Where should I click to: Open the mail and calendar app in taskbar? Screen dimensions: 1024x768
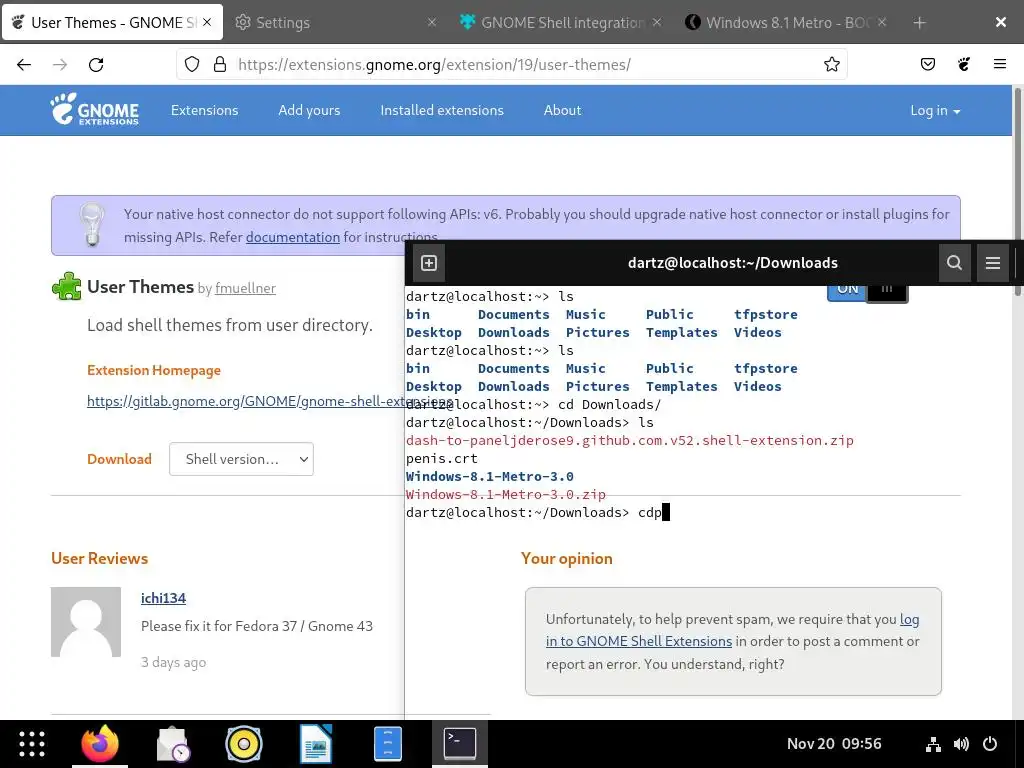(173, 744)
